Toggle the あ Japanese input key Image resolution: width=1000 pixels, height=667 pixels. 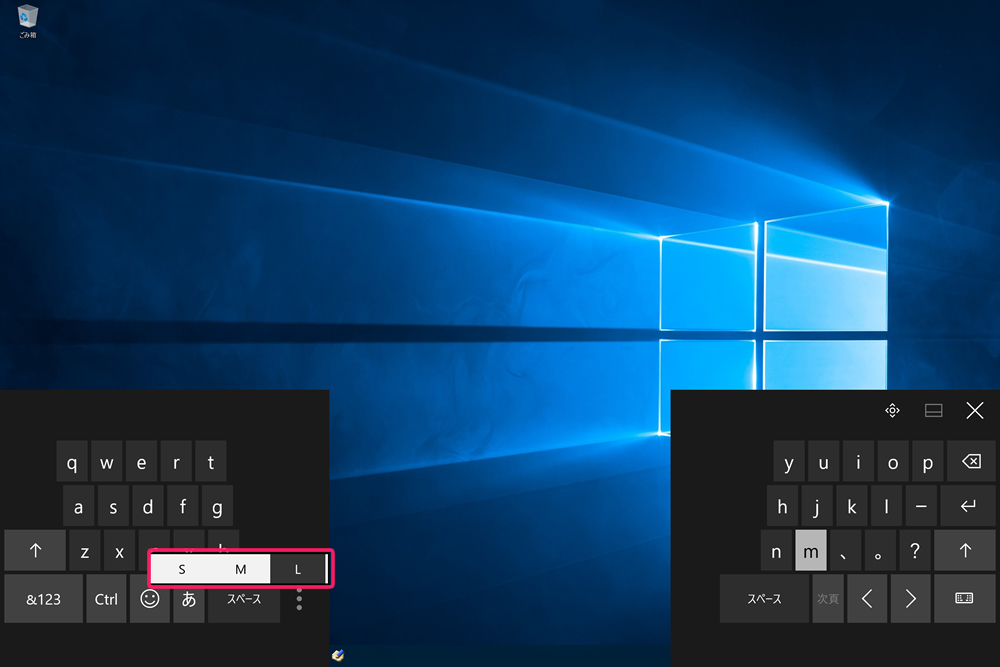[x=189, y=599]
